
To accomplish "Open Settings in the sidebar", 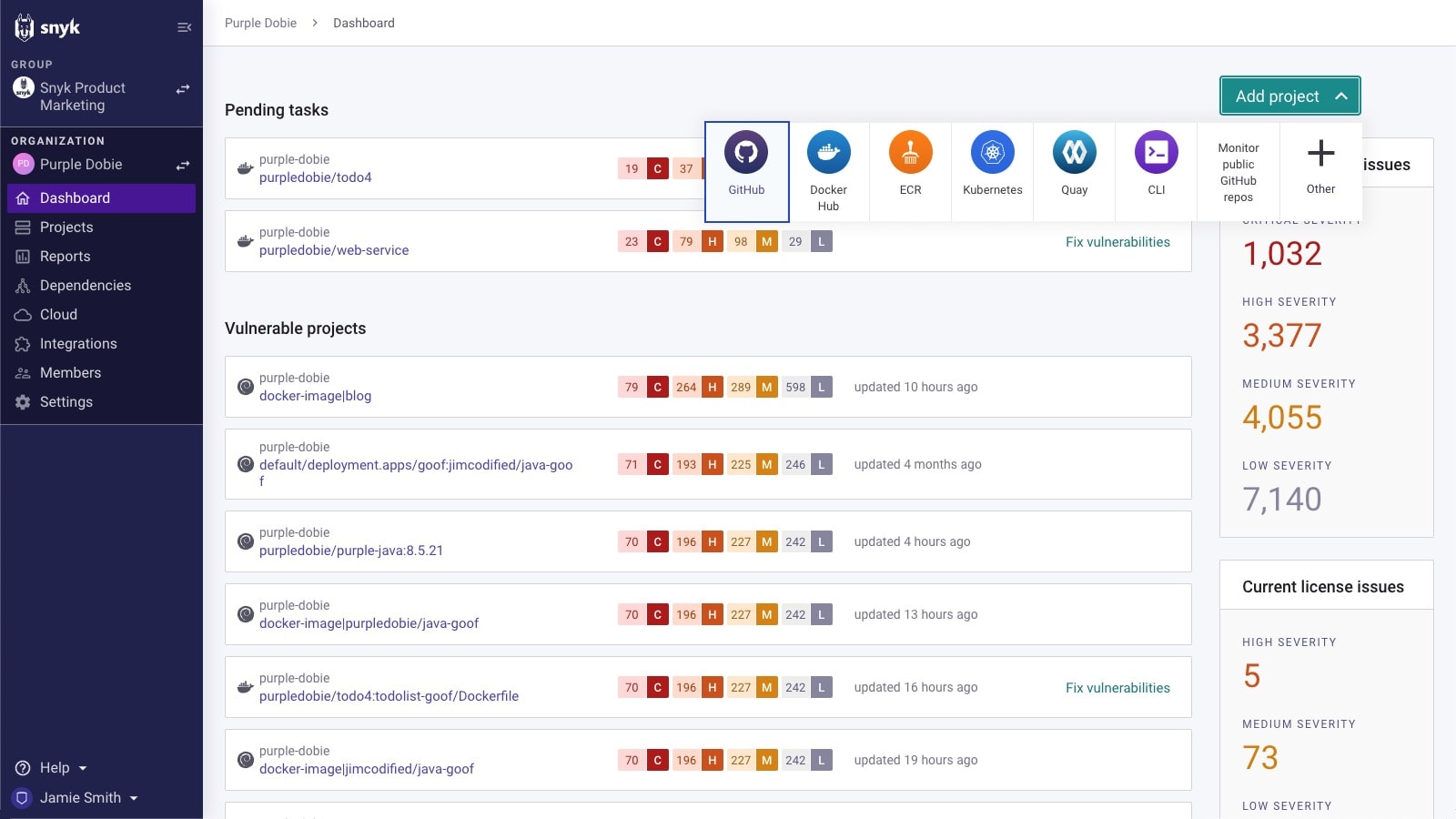I will pyautogui.click(x=101, y=402).
